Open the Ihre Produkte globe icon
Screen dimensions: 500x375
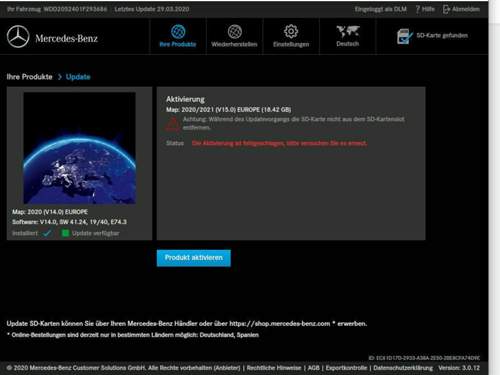pyautogui.click(x=178, y=32)
